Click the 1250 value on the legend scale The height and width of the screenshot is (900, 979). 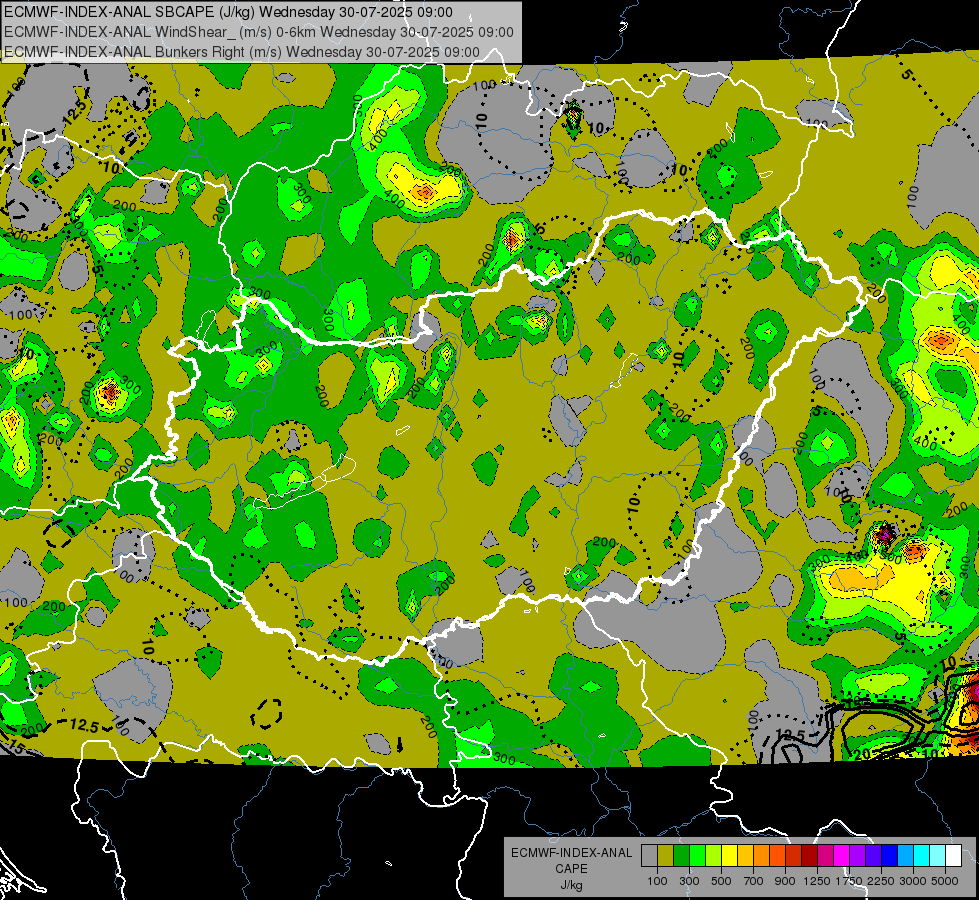pyautogui.click(x=817, y=881)
